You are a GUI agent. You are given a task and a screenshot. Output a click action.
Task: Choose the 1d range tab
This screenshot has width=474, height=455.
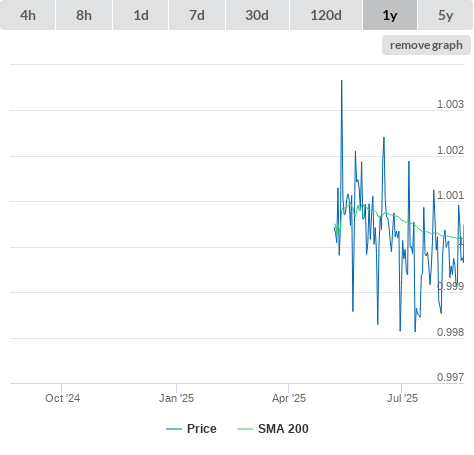[141, 15]
